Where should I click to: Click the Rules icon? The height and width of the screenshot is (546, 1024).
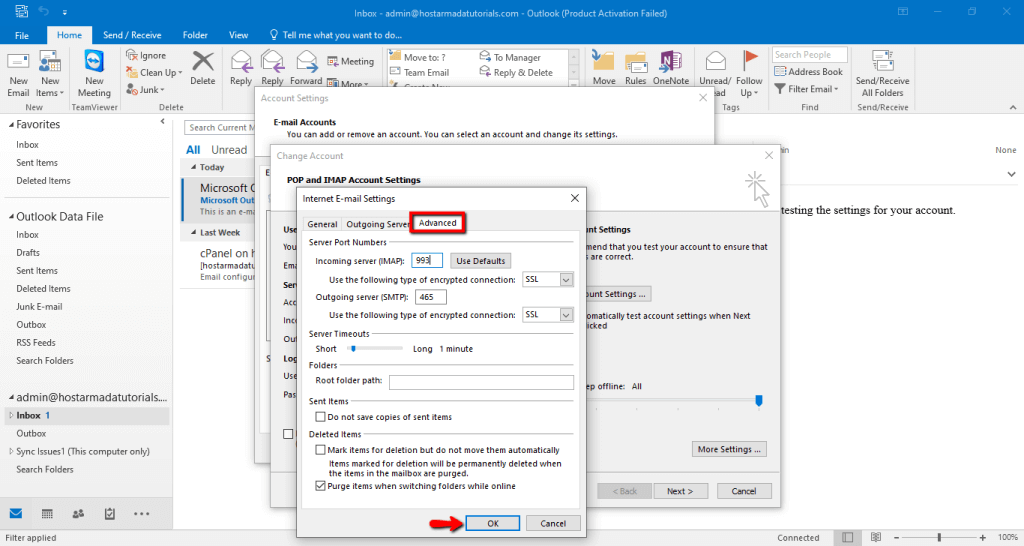pyautogui.click(x=635, y=62)
